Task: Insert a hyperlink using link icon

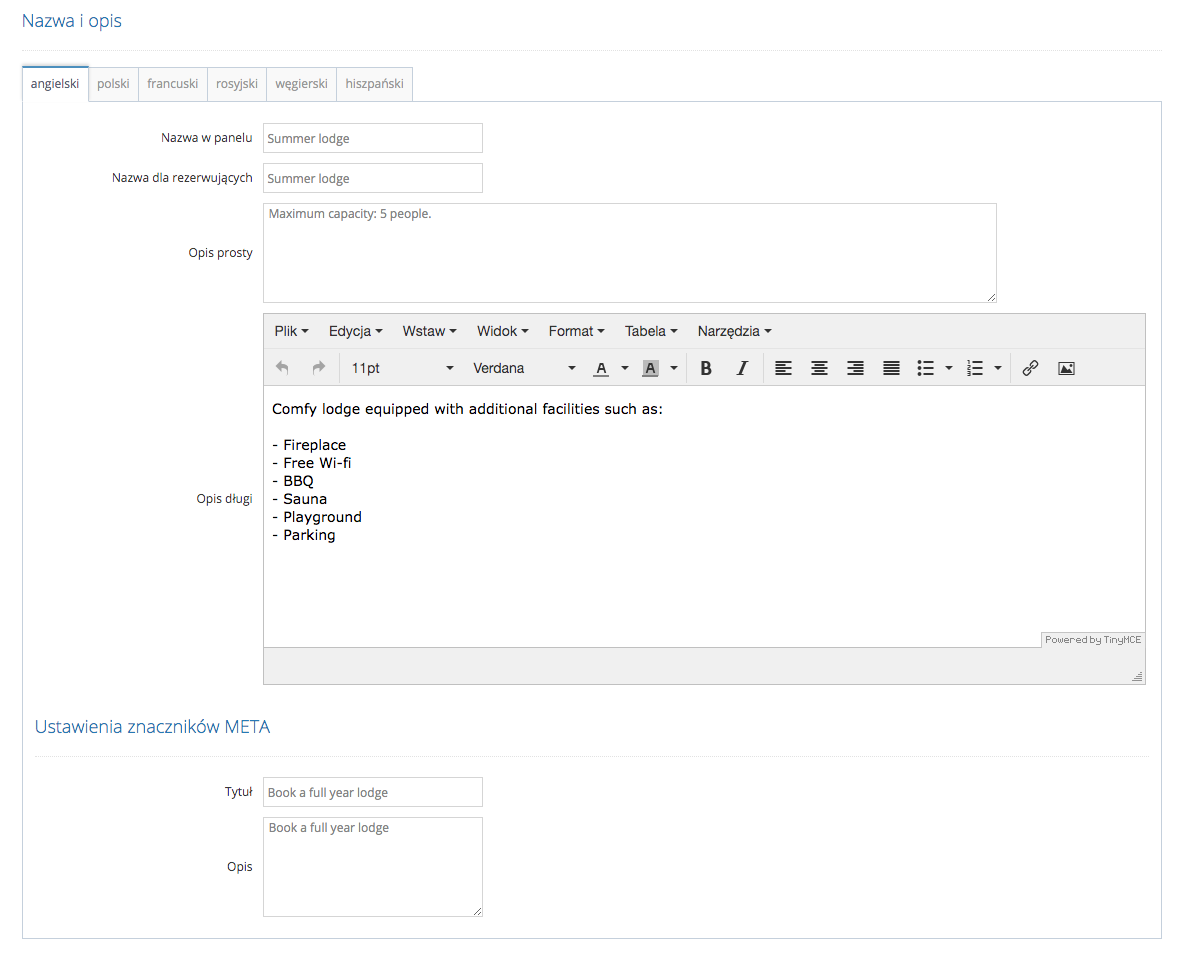Action: click(1030, 368)
